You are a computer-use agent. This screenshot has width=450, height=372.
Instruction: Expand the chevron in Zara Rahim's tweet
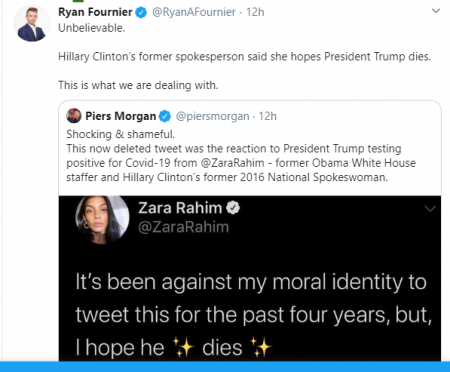coord(430,209)
